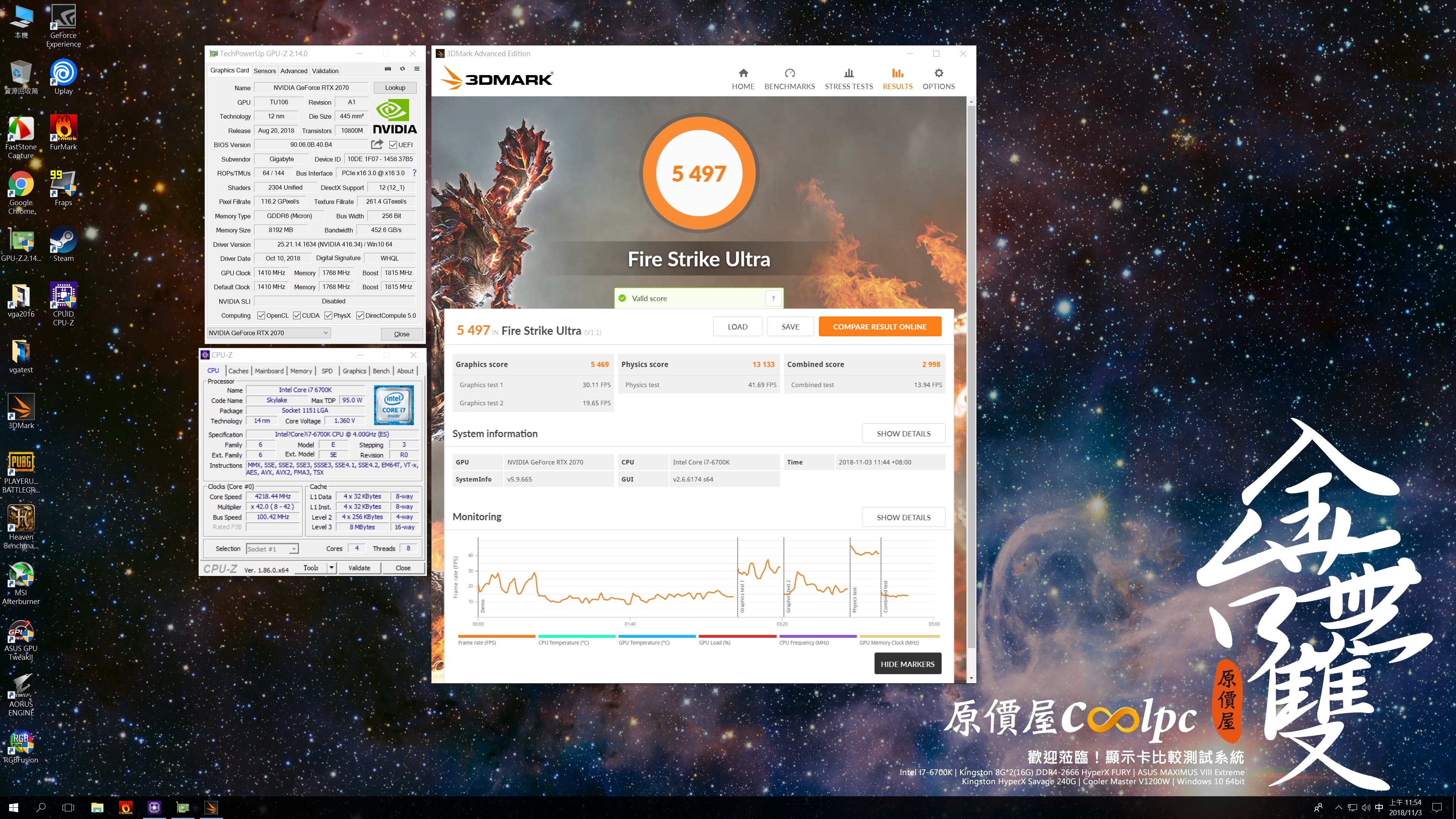Click Valid score help question mark
Screen dimensions: 1456x819
[x=773, y=298]
